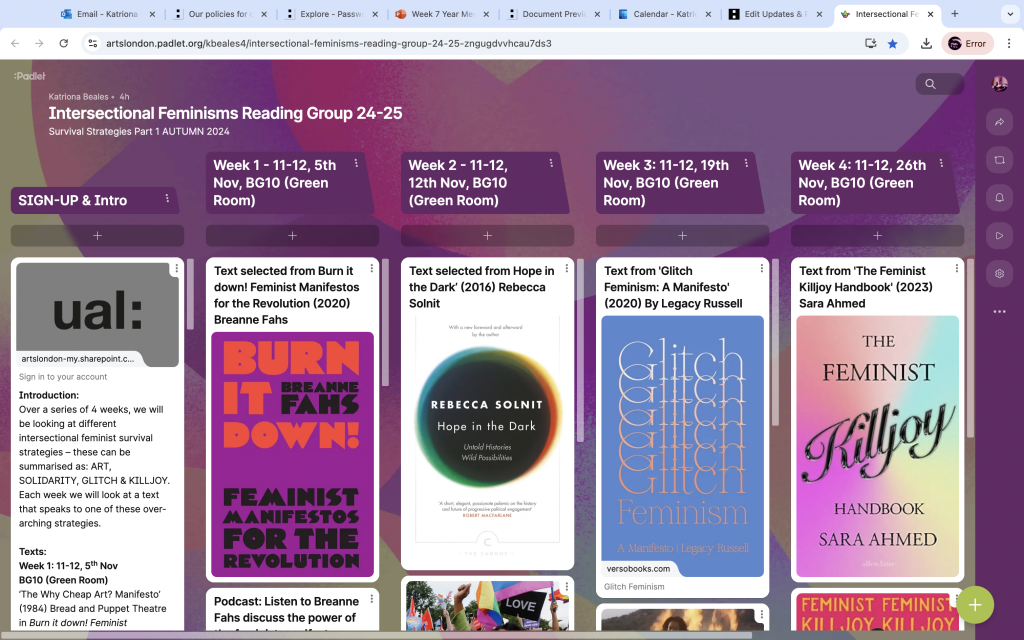Open the Hope in the Dark post options
Image resolution: width=1024 pixels, height=640 pixels.
(567, 268)
